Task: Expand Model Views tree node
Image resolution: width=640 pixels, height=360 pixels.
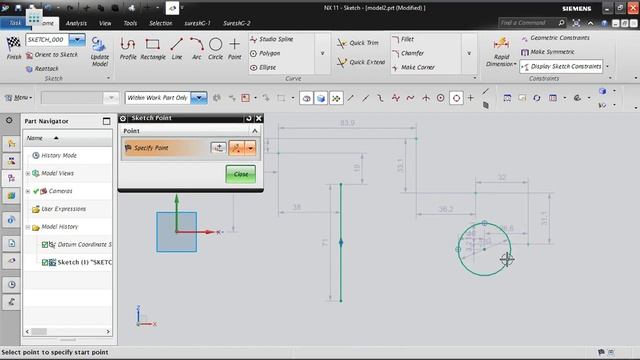Action: (x=28, y=173)
